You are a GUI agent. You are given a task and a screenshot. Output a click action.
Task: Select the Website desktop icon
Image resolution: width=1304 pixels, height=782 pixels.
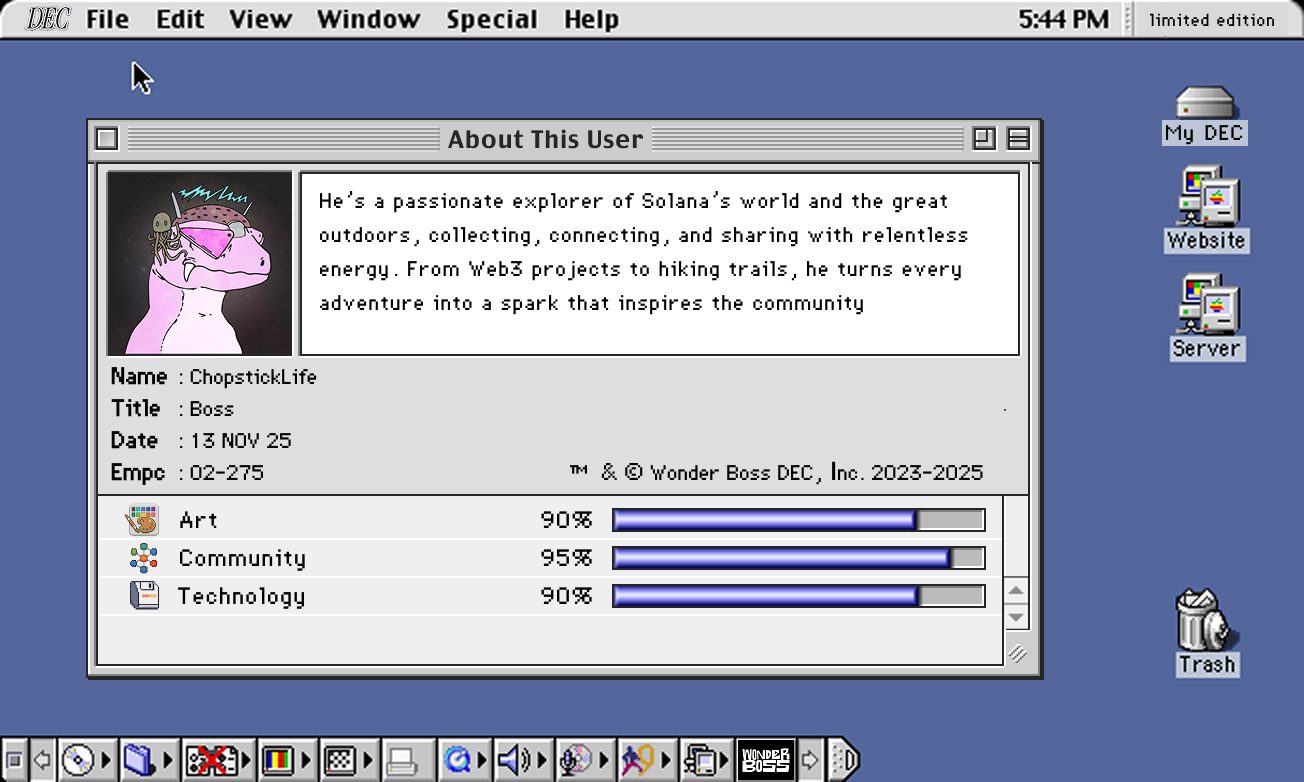[1206, 210]
